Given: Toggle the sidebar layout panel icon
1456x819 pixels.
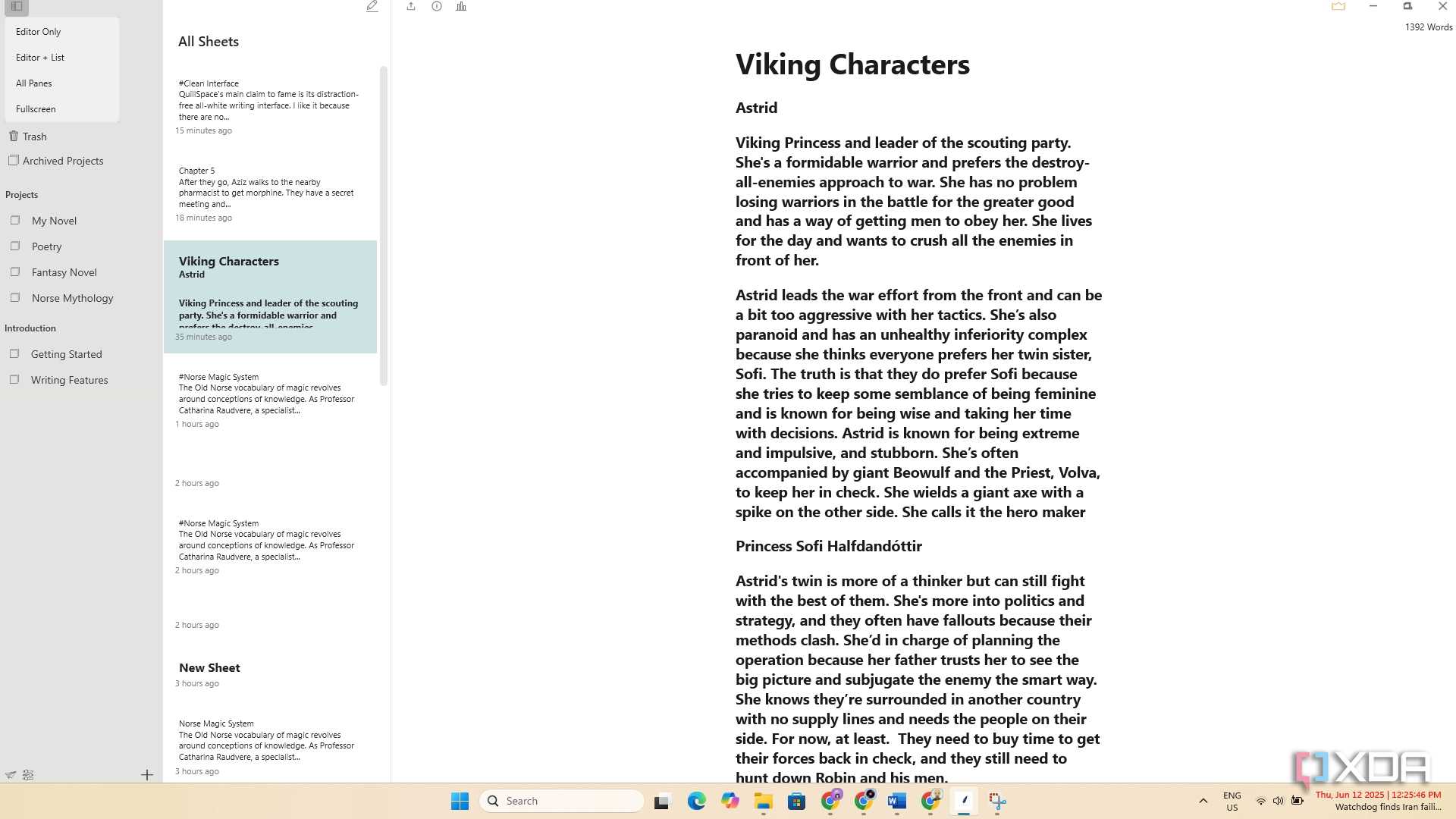Looking at the screenshot, I should pyautogui.click(x=16, y=6).
